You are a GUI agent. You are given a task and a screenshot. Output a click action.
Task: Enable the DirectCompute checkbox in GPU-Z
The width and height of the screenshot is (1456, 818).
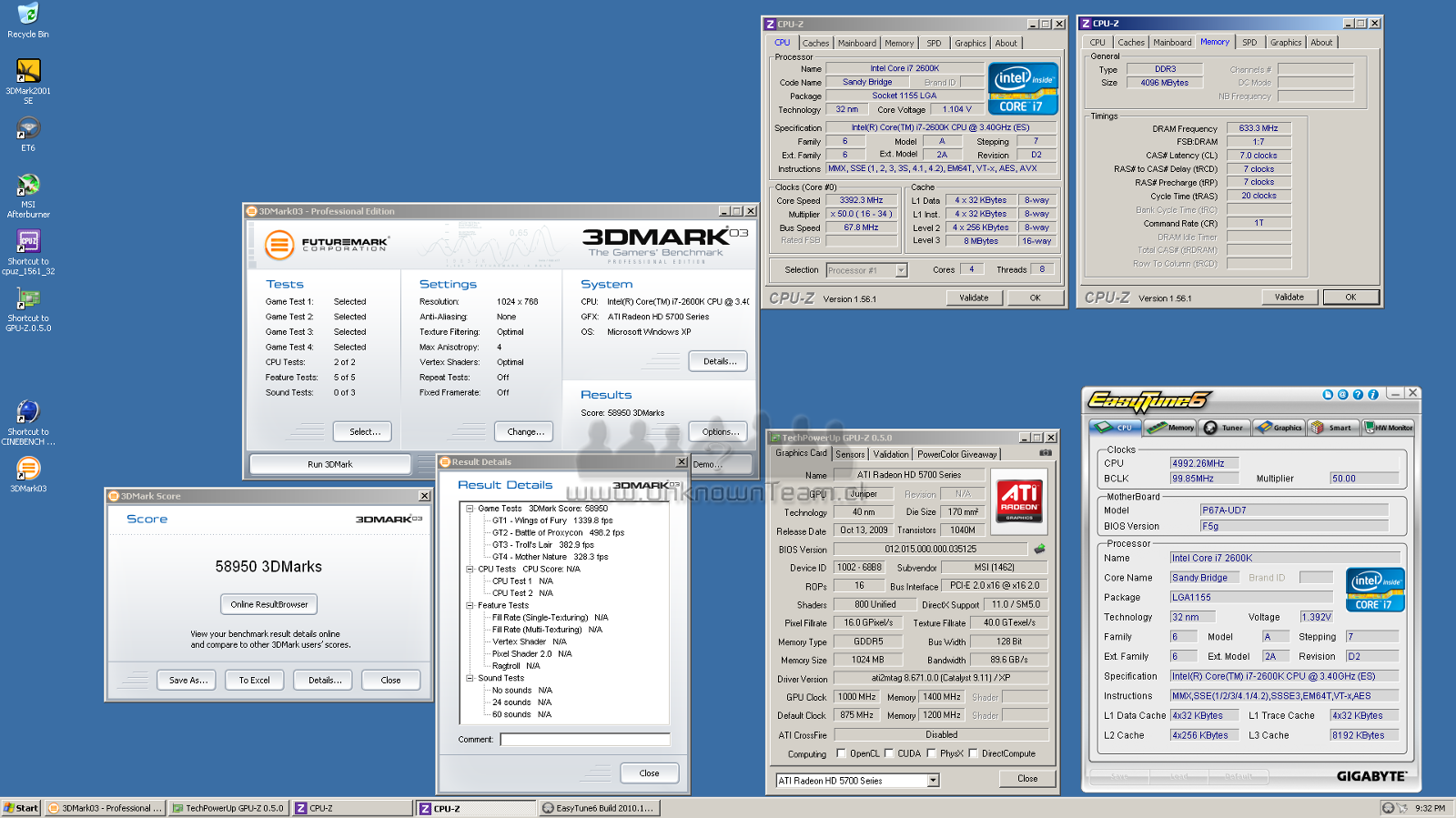coord(973,753)
